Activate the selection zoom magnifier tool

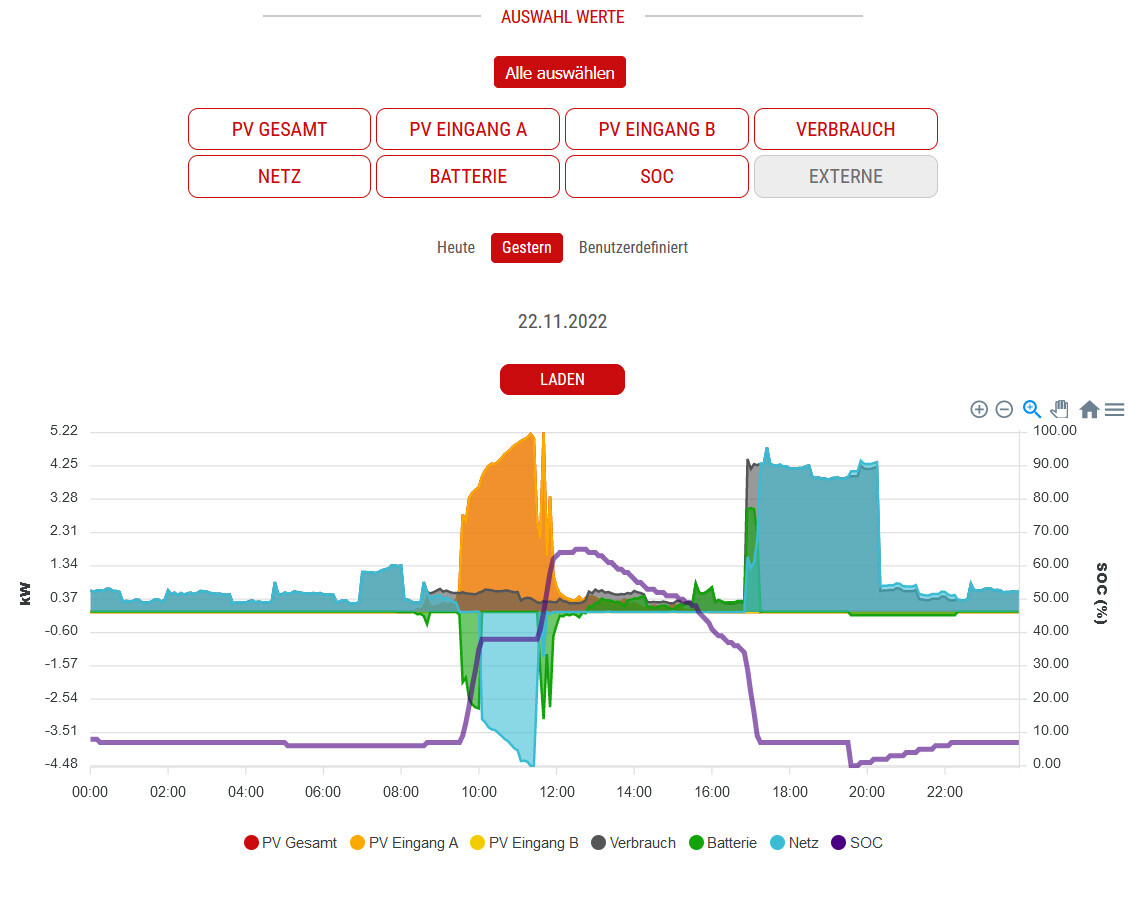pyautogui.click(x=1032, y=409)
